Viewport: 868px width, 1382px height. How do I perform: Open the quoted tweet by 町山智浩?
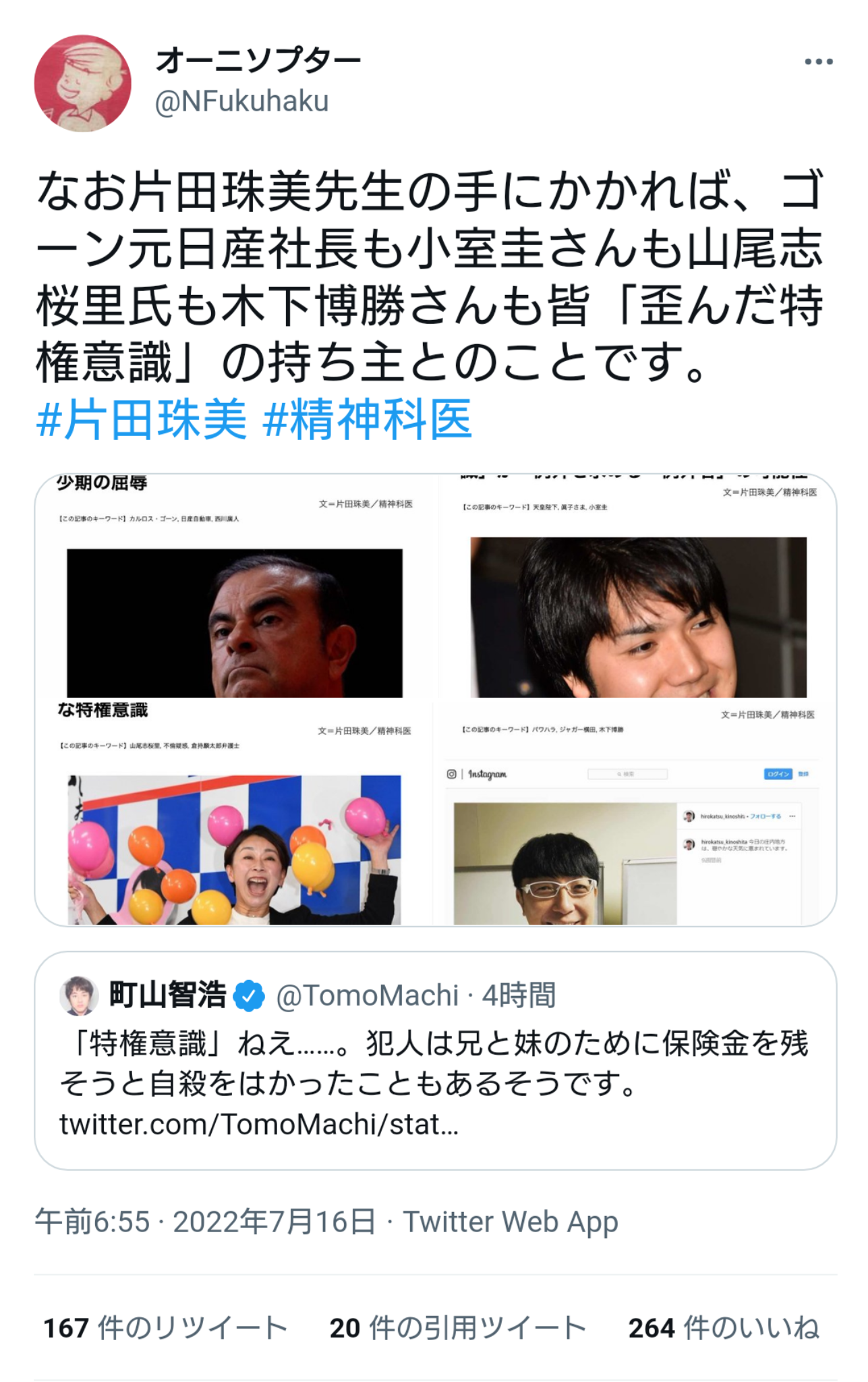(x=435, y=1061)
